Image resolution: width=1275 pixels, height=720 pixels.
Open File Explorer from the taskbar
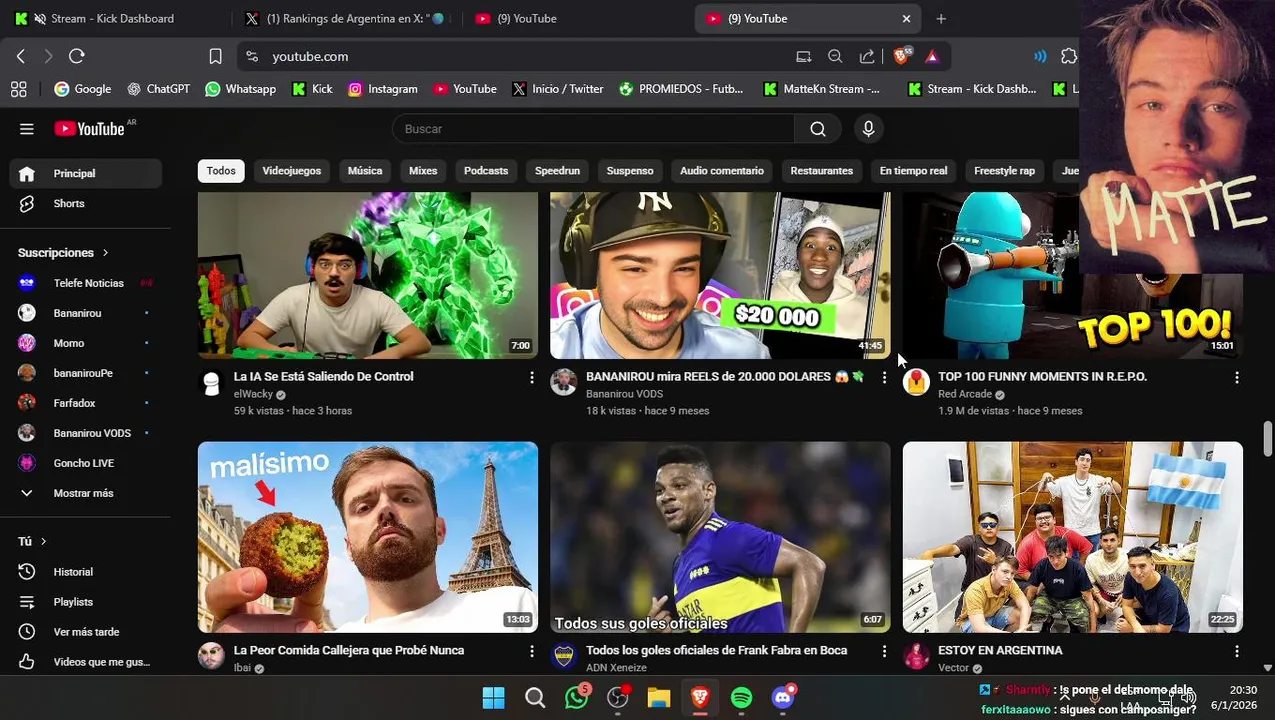(x=658, y=697)
